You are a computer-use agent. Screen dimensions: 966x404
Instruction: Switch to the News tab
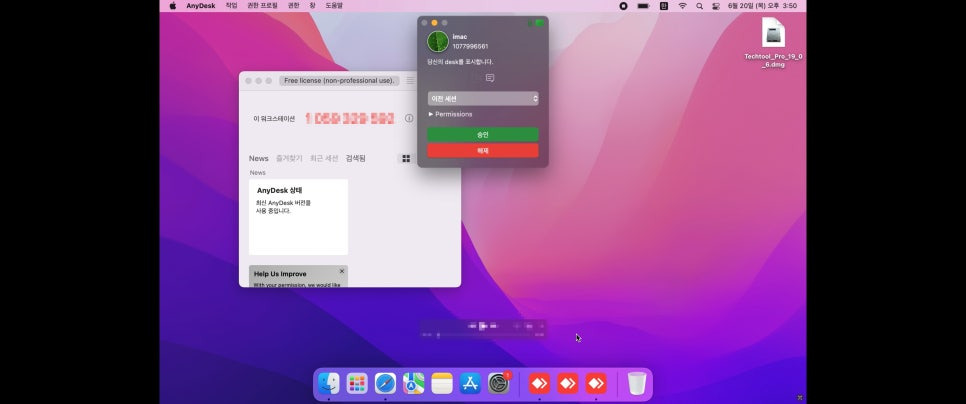coord(259,158)
